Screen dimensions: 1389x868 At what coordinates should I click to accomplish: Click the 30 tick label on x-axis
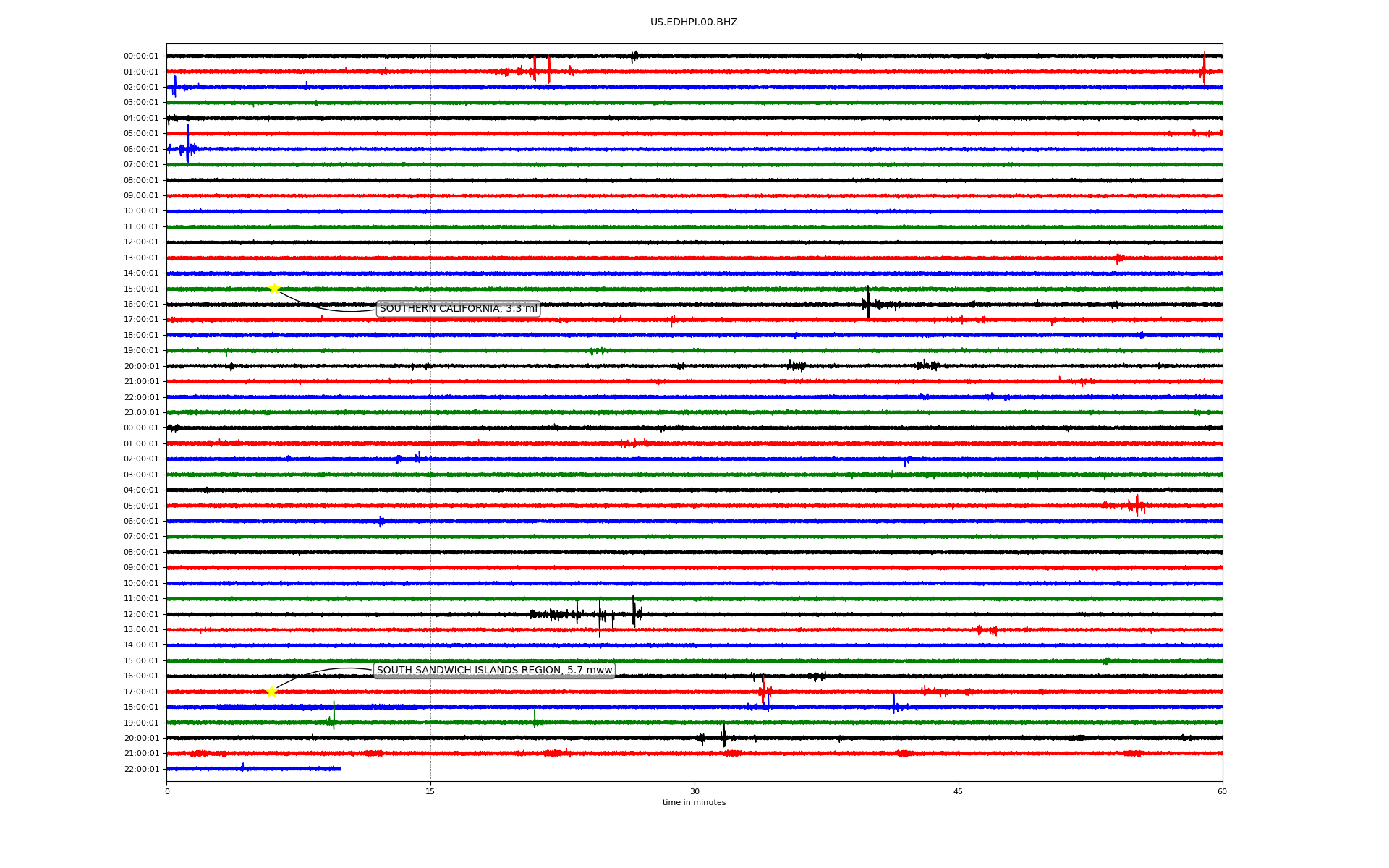694,791
